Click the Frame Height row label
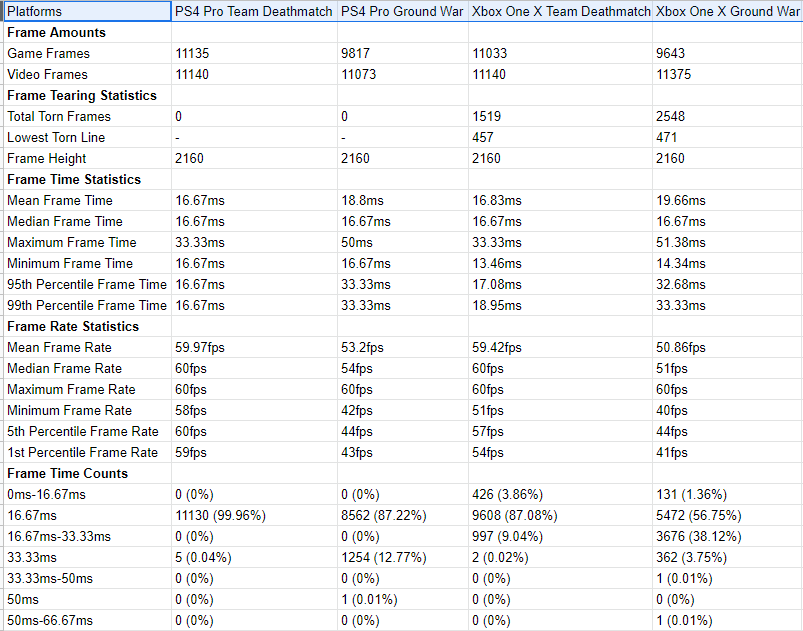803x631 pixels. pyautogui.click(x=47, y=158)
